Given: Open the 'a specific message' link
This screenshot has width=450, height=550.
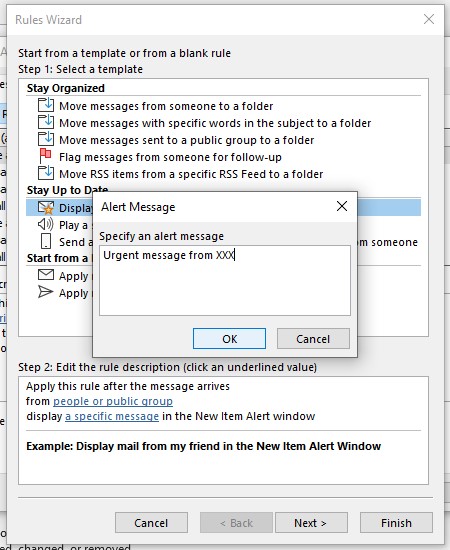Looking at the screenshot, I should (112, 416).
